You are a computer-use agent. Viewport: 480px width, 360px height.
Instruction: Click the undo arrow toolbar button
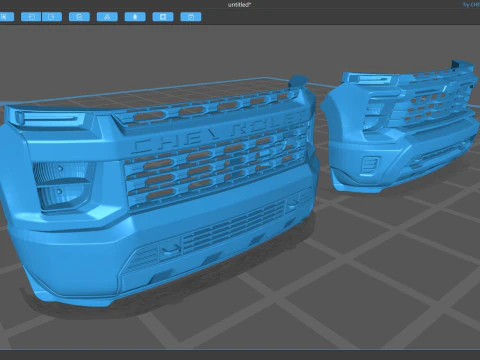[31, 17]
